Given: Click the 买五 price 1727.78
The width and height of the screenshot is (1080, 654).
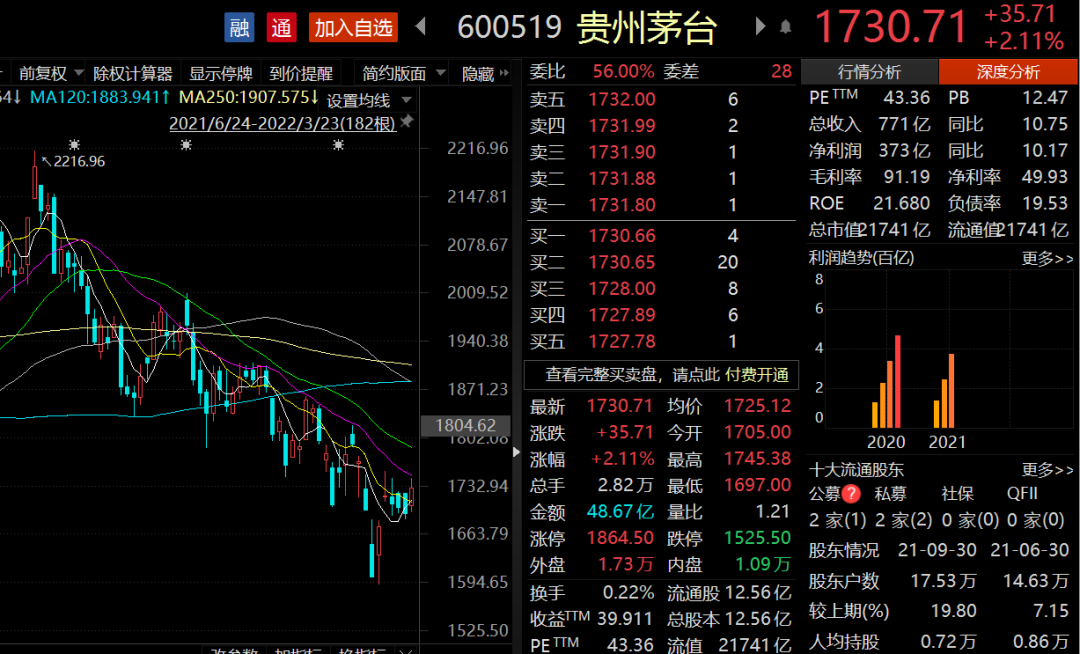Looking at the screenshot, I should pos(622,341).
